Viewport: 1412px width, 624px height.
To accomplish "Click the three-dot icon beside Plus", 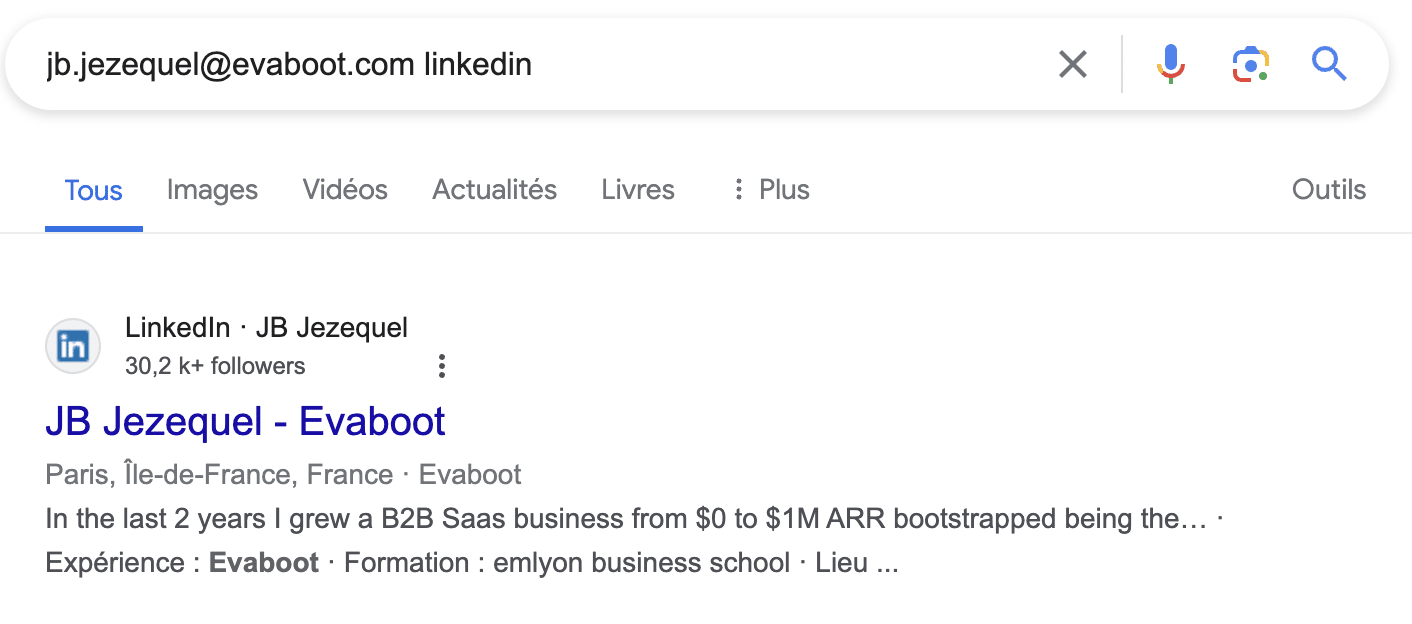I will [x=737, y=189].
